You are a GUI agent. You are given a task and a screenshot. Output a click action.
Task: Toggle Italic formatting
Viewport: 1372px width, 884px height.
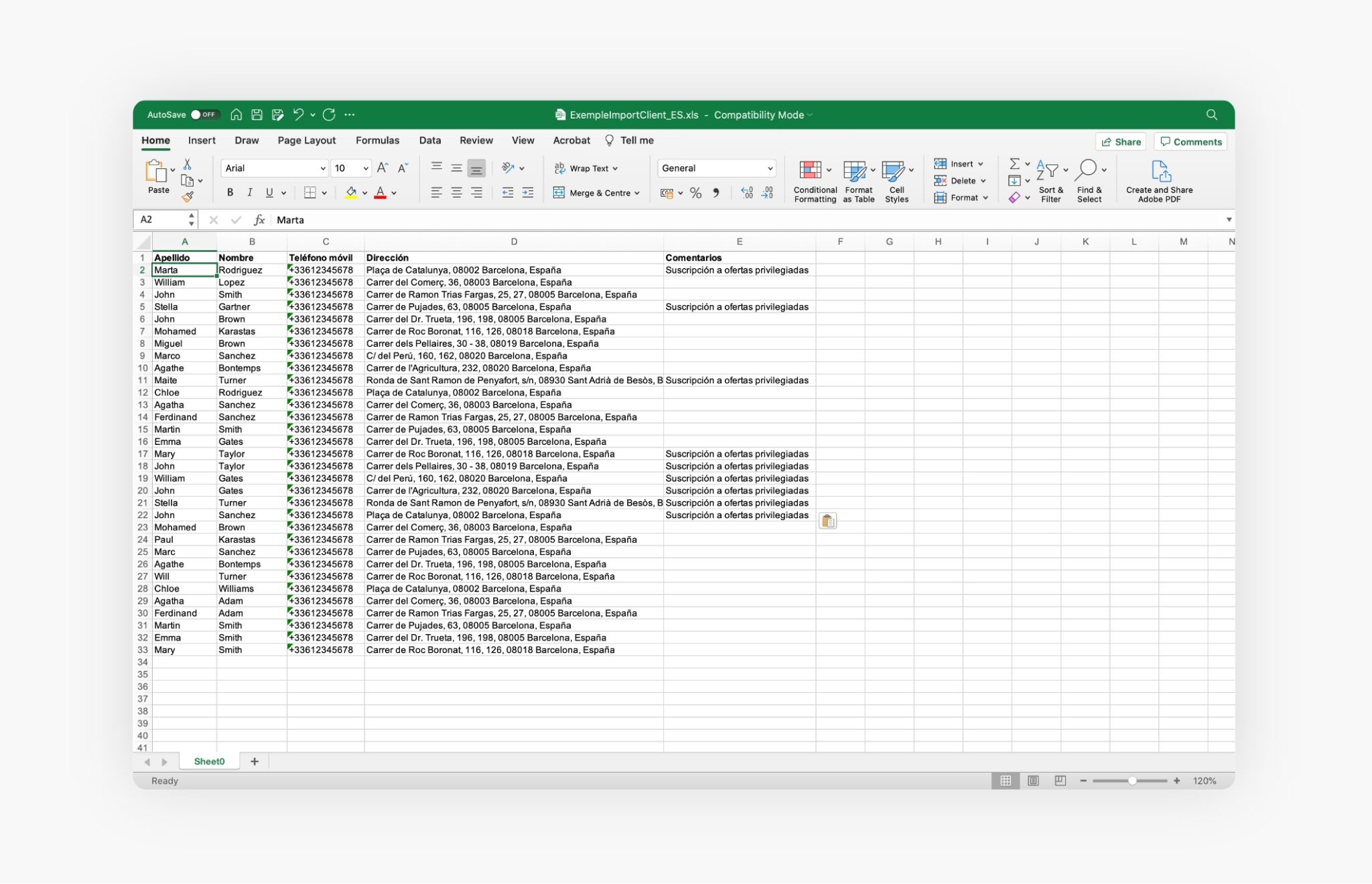pos(249,193)
